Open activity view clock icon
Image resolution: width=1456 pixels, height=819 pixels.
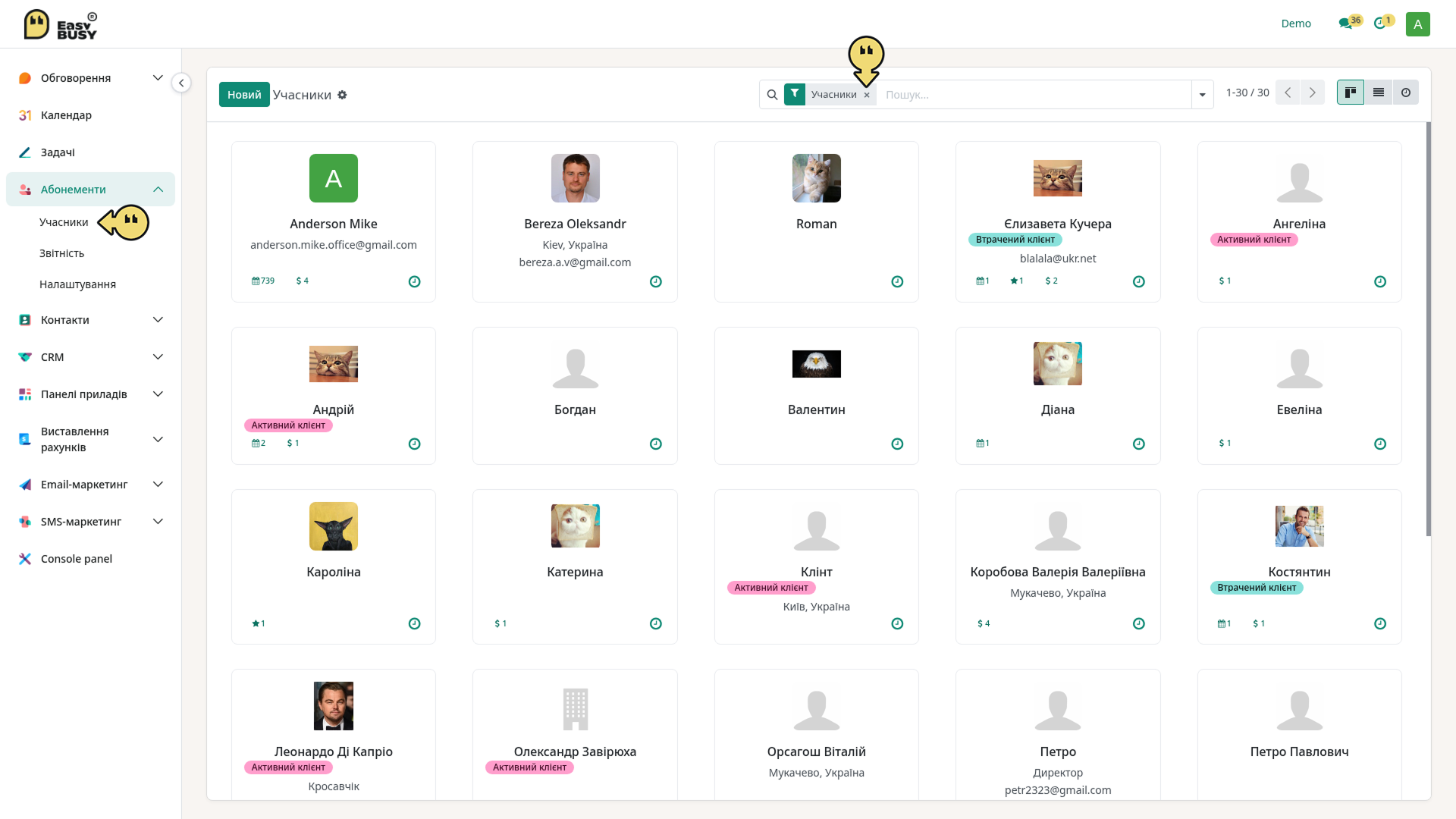(x=1406, y=93)
